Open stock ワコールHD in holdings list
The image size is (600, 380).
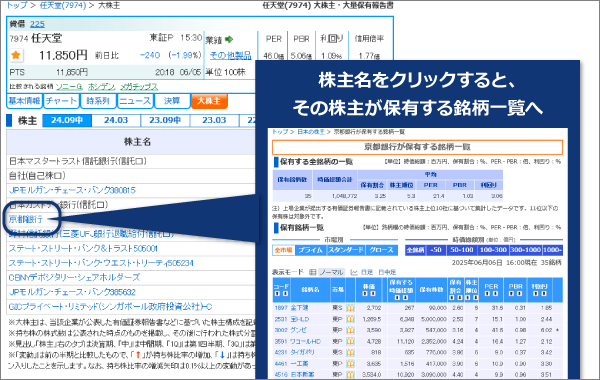(305, 341)
